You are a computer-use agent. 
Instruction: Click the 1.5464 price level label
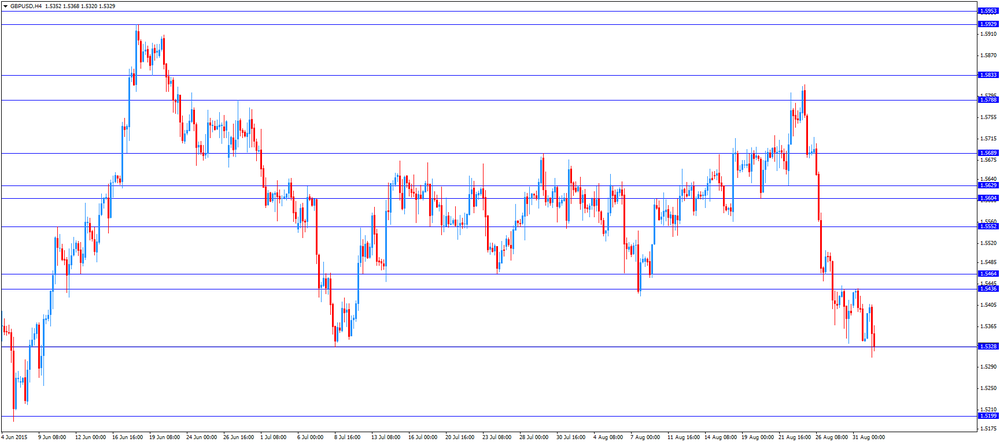pyautogui.click(x=987, y=274)
